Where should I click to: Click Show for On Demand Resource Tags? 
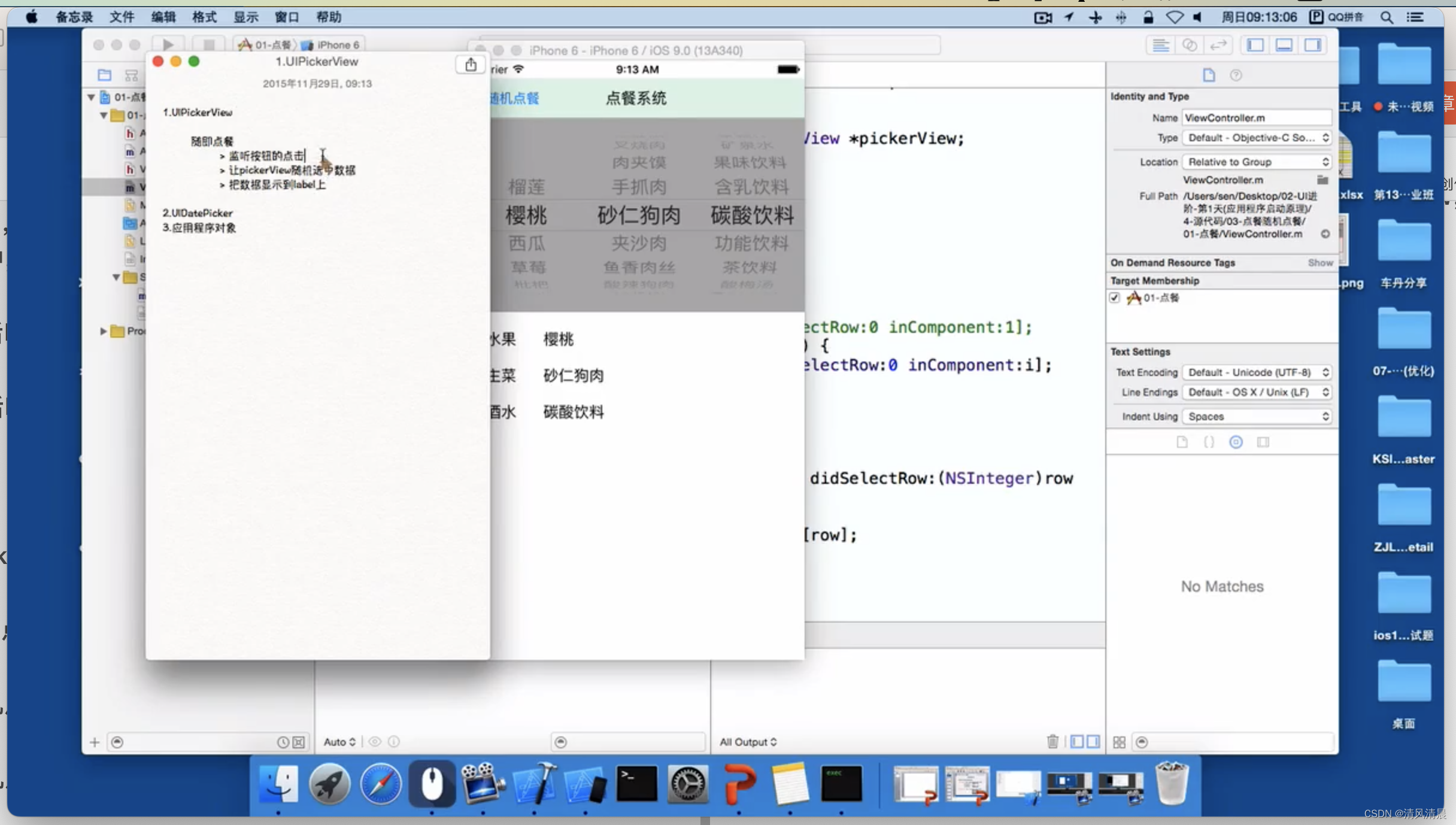click(1320, 263)
